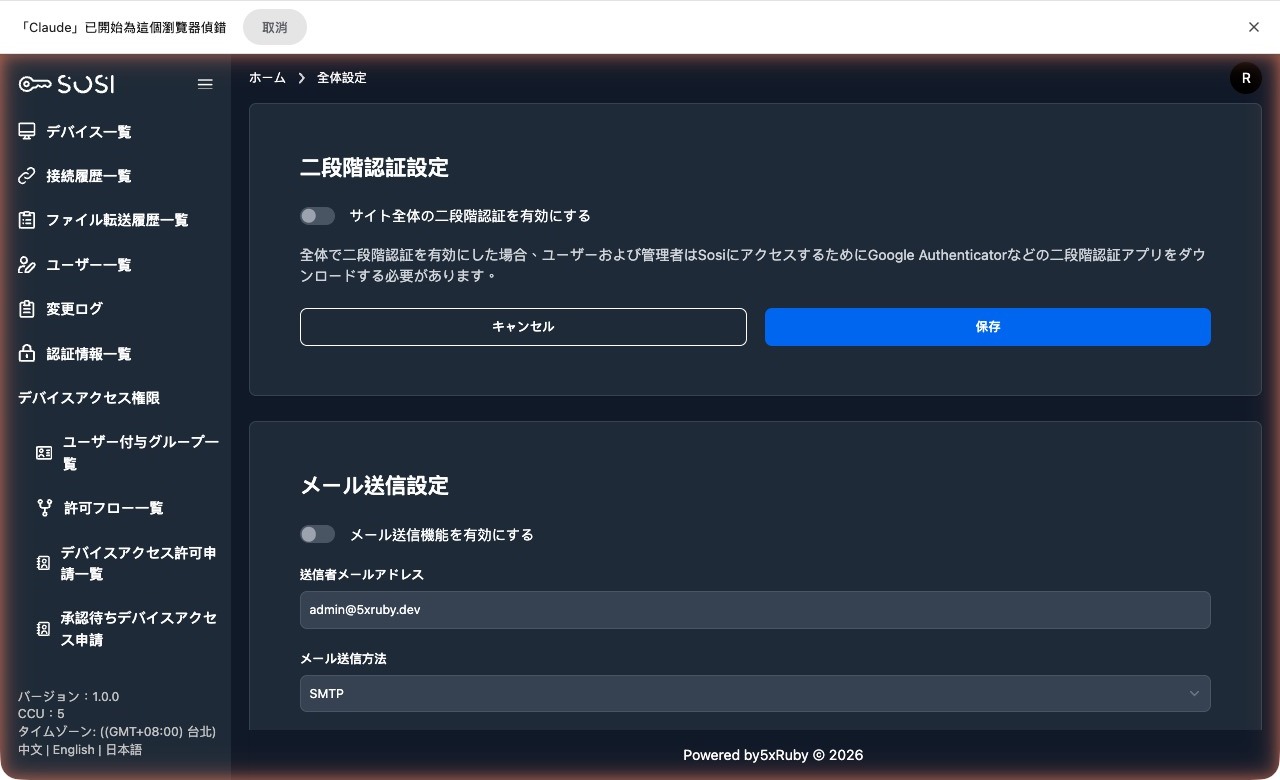This screenshot has height=780, width=1280.
Task: Enable サイト全体の二段階認証 toggle
Action: tap(317, 215)
